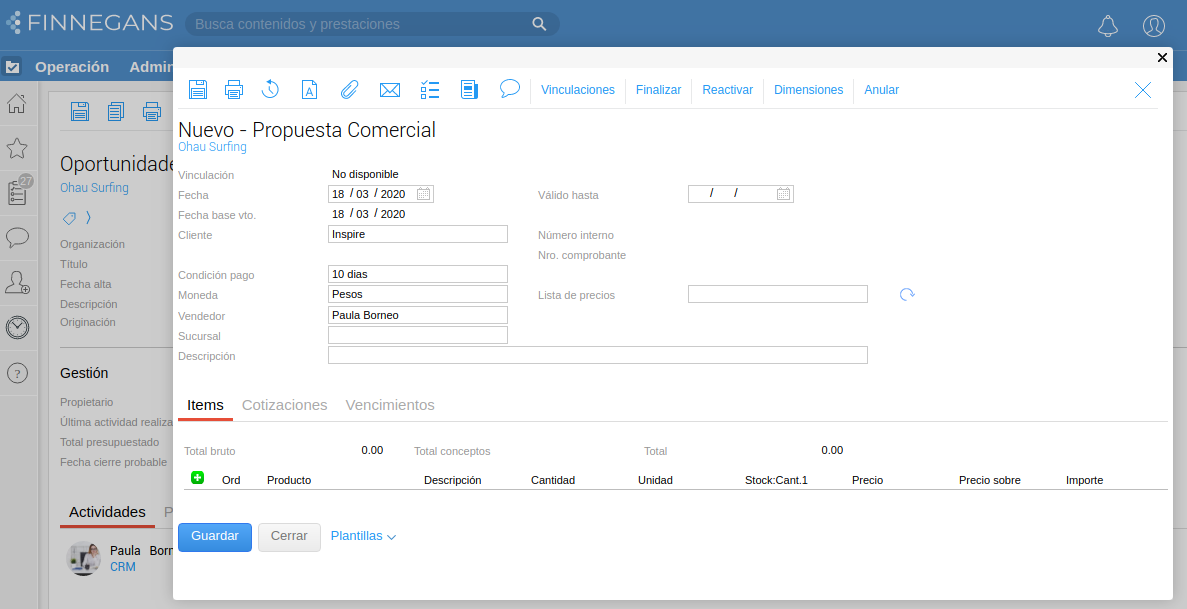Open notifications bell icon
Viewport: 1187px width, 609px height.
1107,26
